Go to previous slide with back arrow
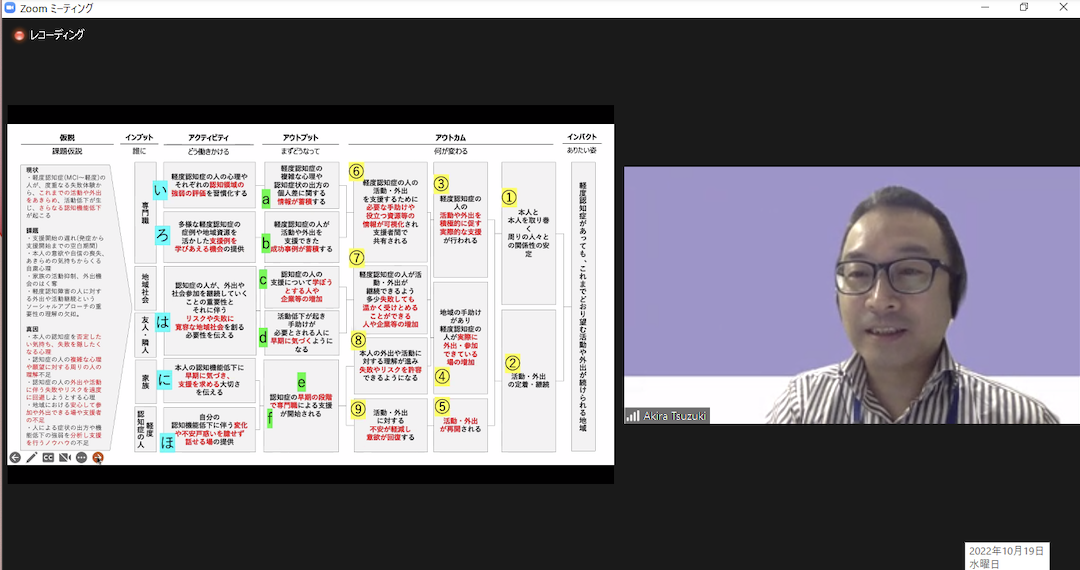Viewport: 1080px width, 570px height. (15, 457)
